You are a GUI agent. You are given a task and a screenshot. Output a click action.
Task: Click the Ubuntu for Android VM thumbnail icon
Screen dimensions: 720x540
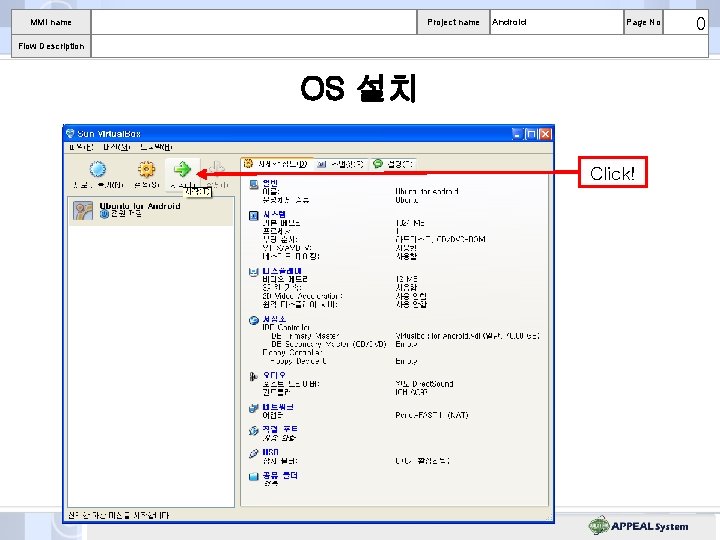click(x=83, y=211)
